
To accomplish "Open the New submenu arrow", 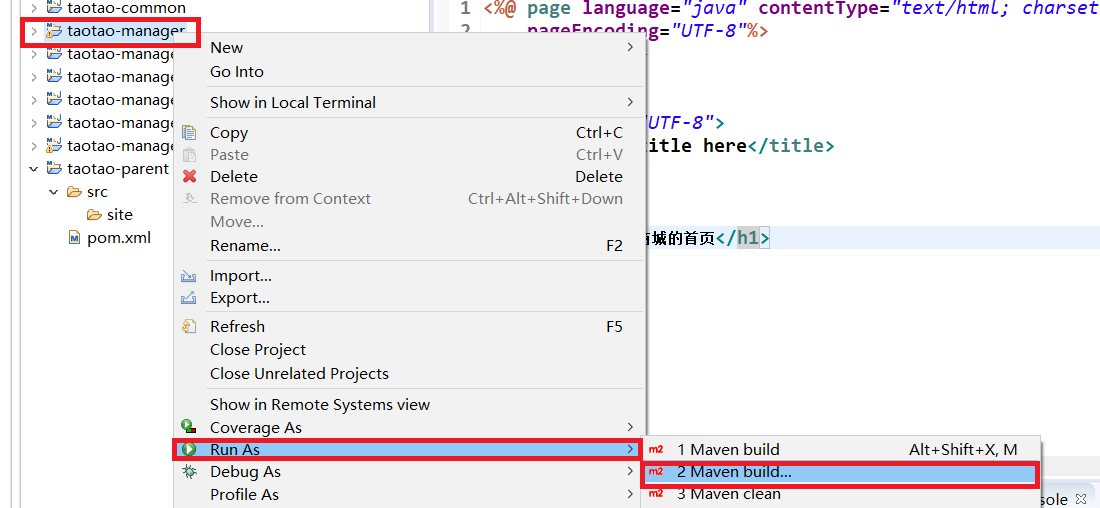I will (x=630, y=48).
